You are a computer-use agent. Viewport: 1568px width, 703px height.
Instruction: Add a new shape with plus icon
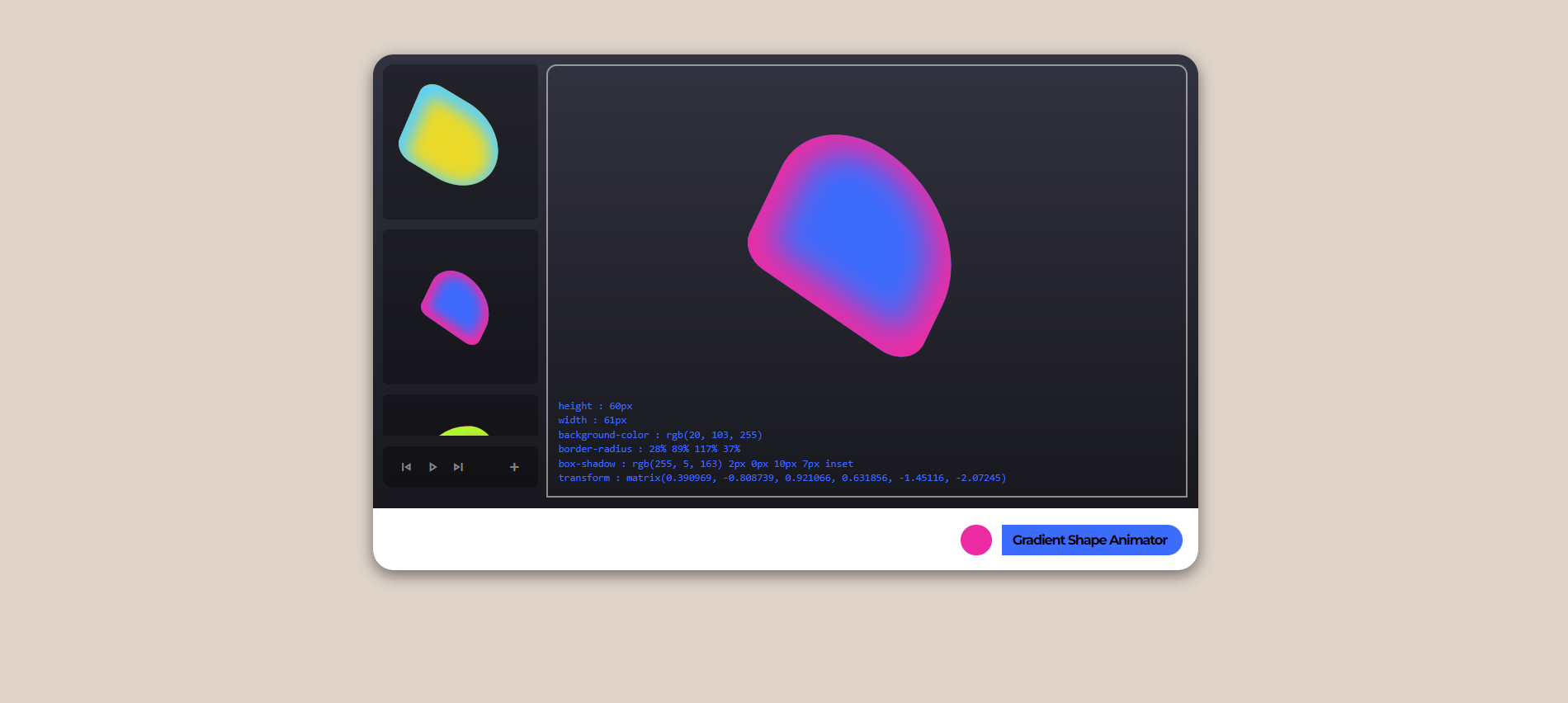pyautogui.click(x=514, y=467)
